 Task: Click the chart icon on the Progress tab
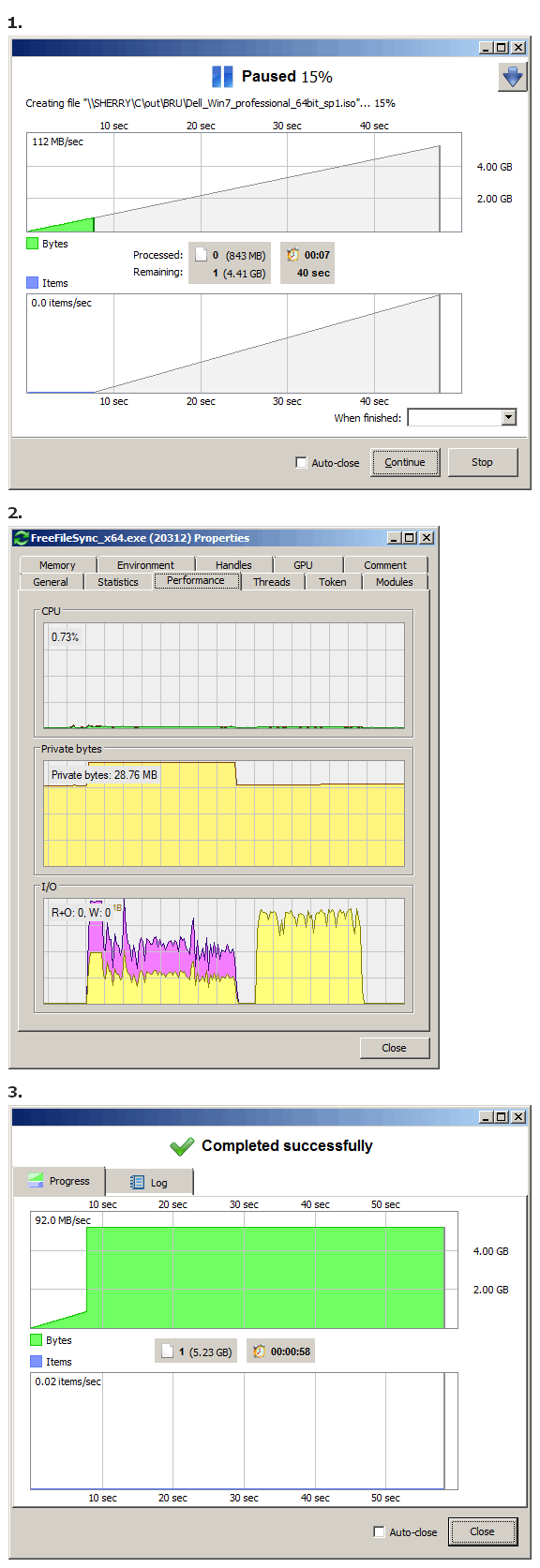pyautogui.click(x=36, y=1181)
